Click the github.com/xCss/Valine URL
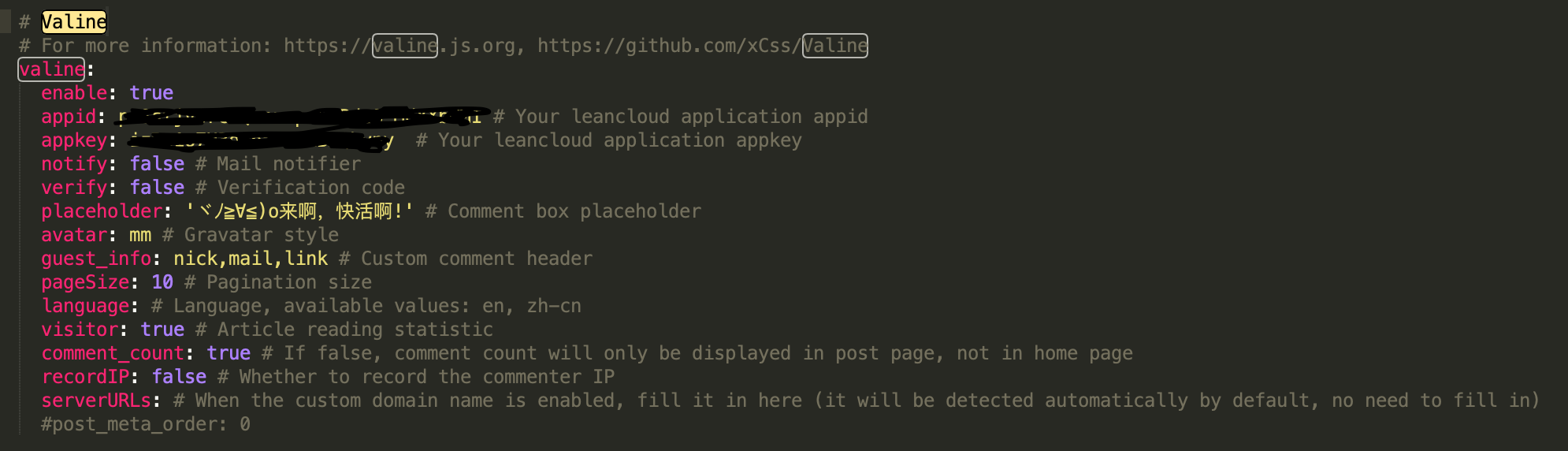1568x451 pixels. pos(702,46)
